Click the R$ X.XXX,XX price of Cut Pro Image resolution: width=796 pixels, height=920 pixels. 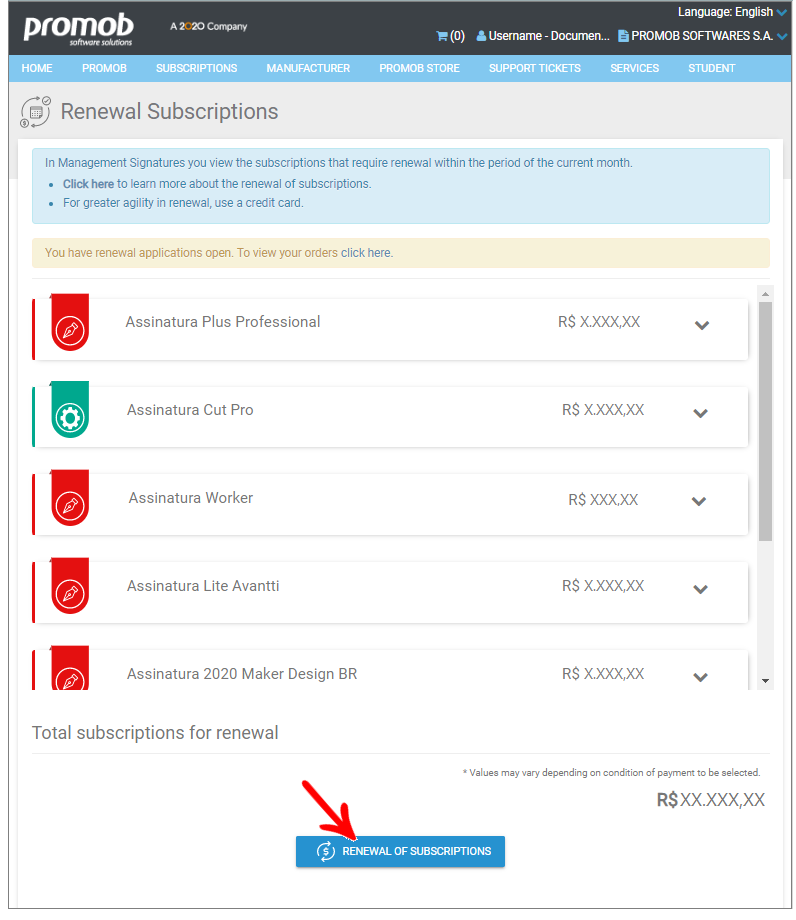click(603, 410)
